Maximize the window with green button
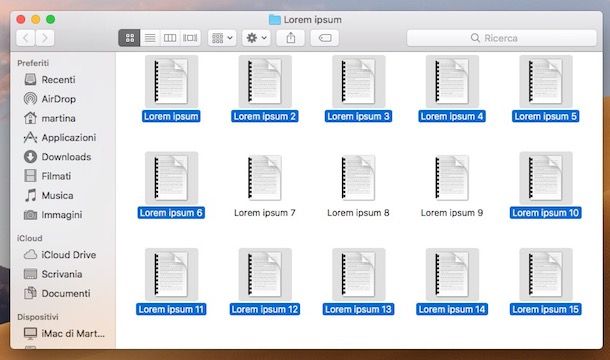 [51, 19]
